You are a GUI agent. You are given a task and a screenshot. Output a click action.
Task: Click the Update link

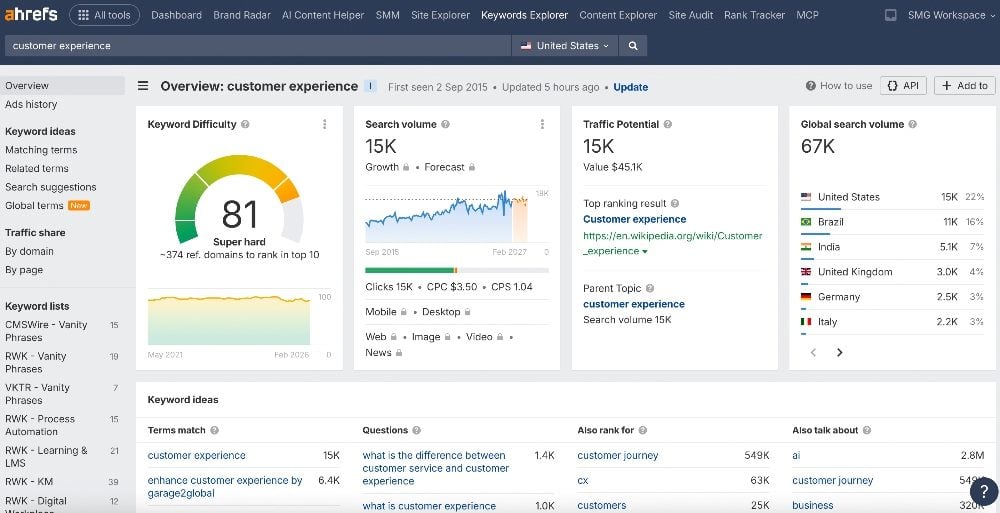click(630, 87)
